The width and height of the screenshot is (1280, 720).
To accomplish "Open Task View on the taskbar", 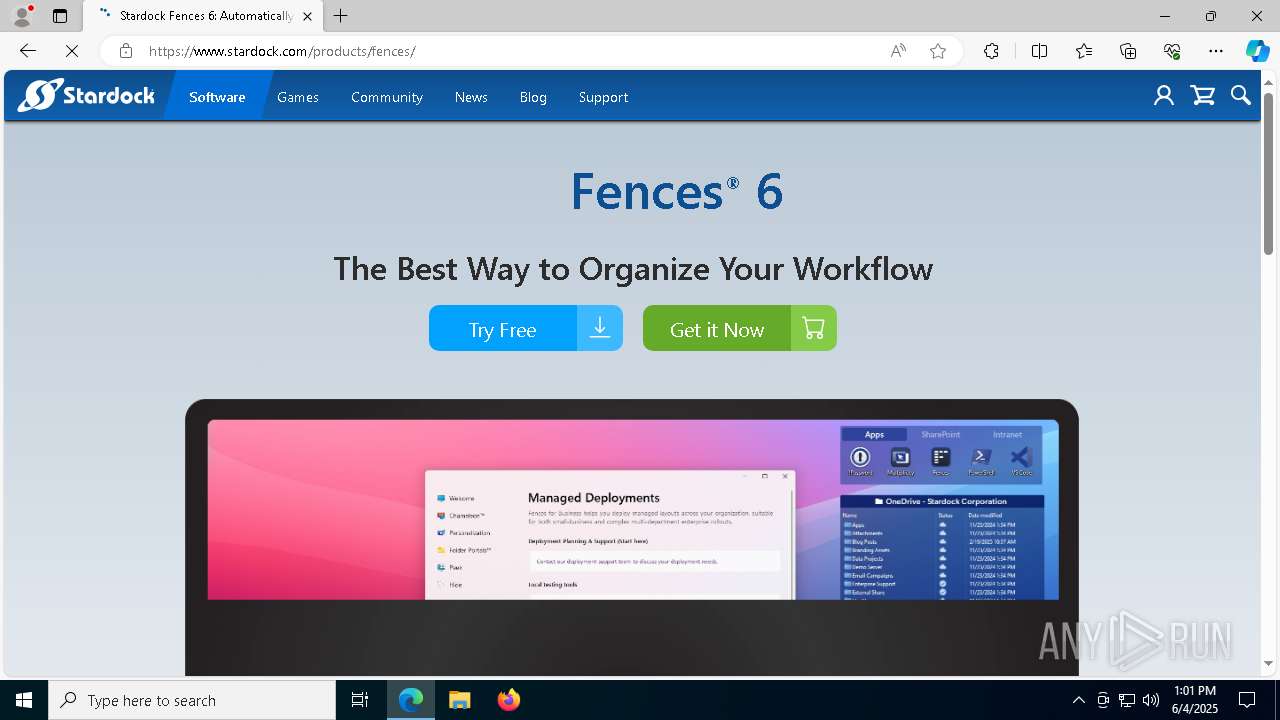I will [x=360, y=700].
